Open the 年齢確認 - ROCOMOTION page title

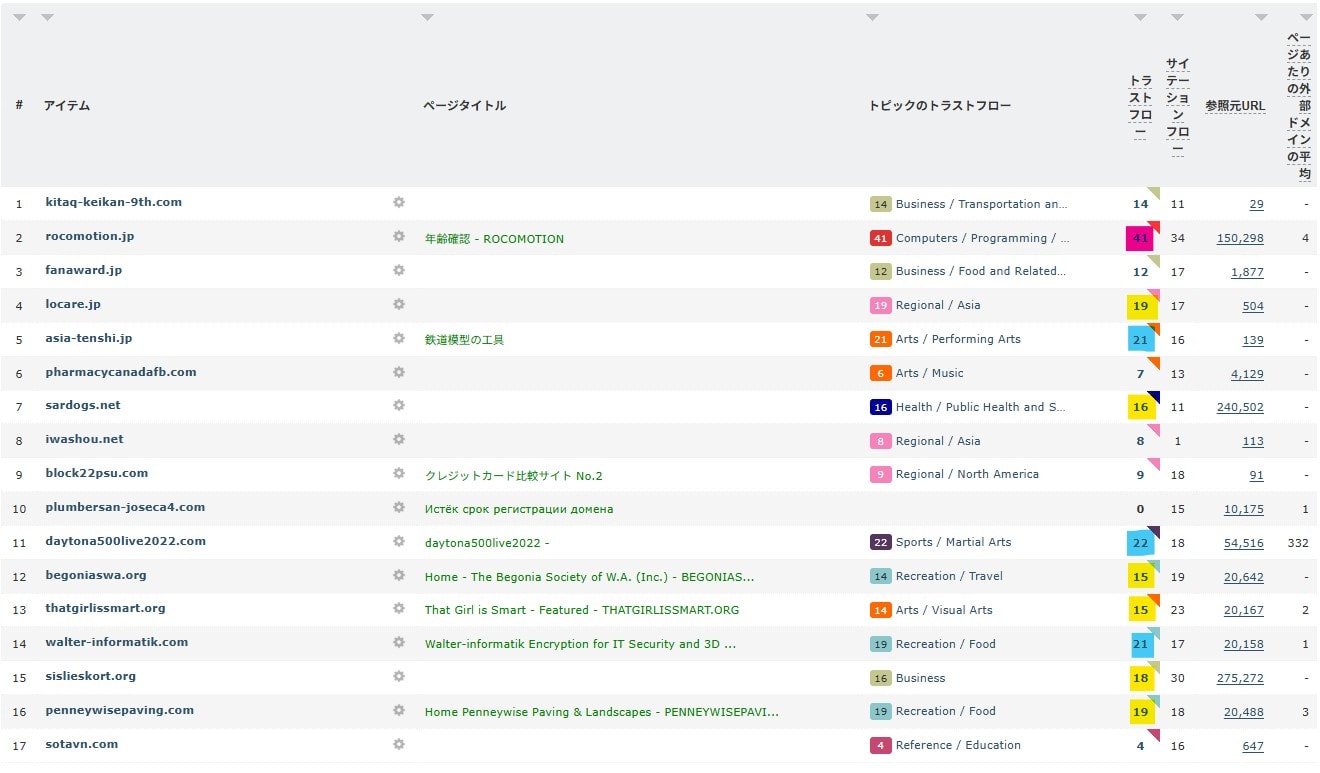pos(494,239)
